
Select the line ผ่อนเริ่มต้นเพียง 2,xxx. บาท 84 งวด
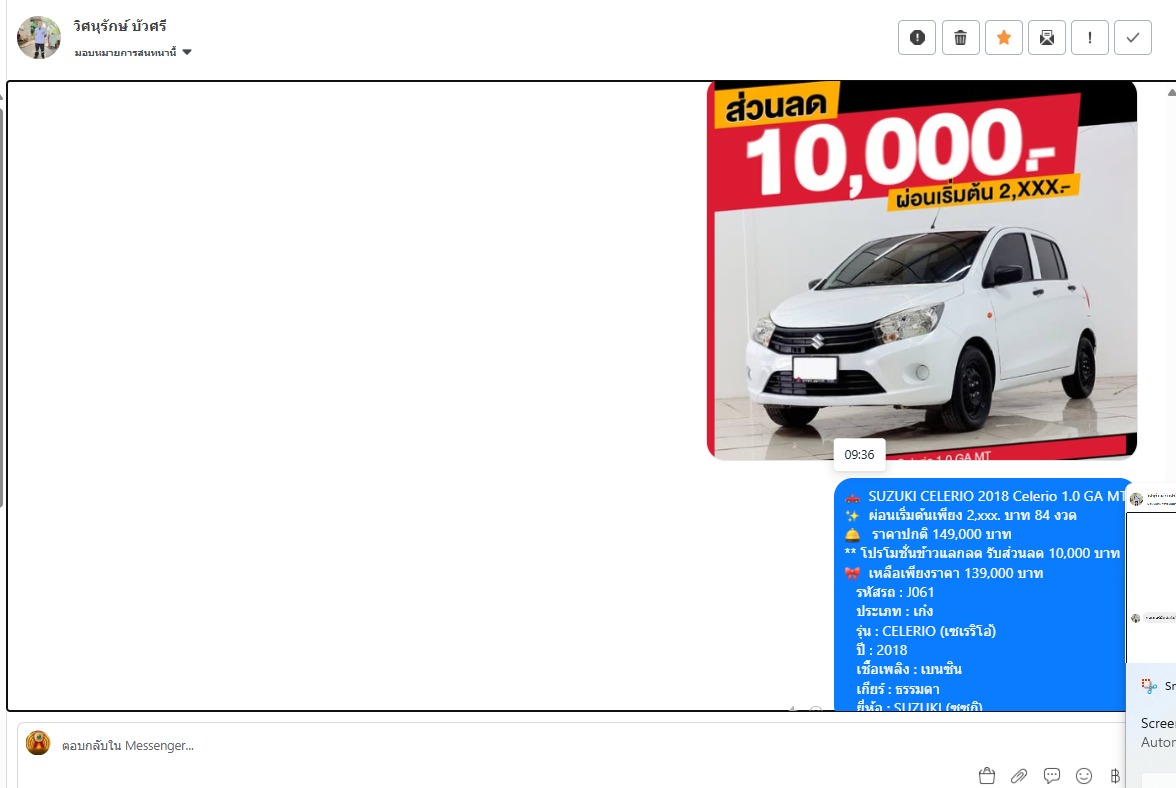pos(972,515)
